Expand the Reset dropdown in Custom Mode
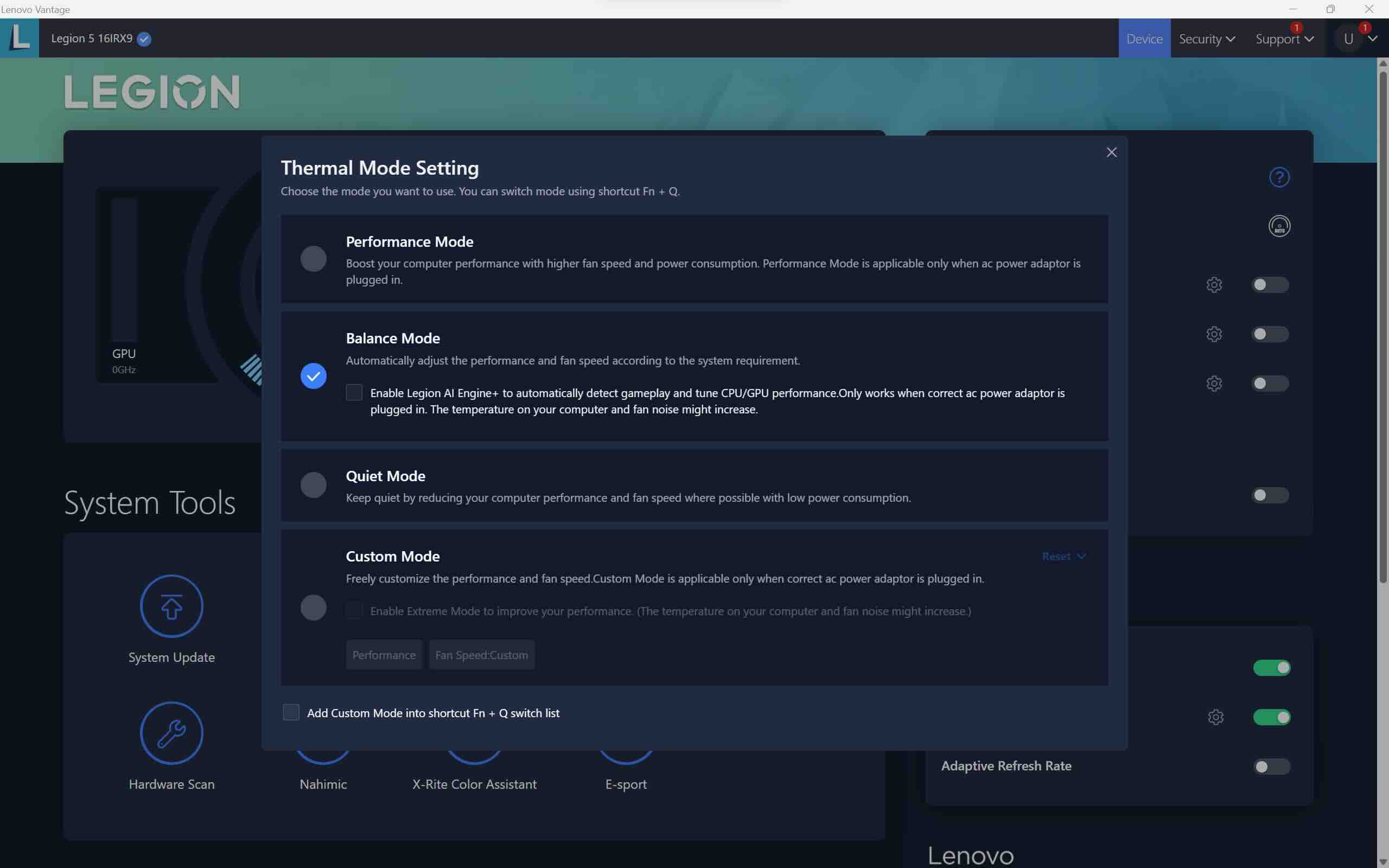Image resolution: width=1389 pixels, height=868 pixels. tap(1063, 556)
